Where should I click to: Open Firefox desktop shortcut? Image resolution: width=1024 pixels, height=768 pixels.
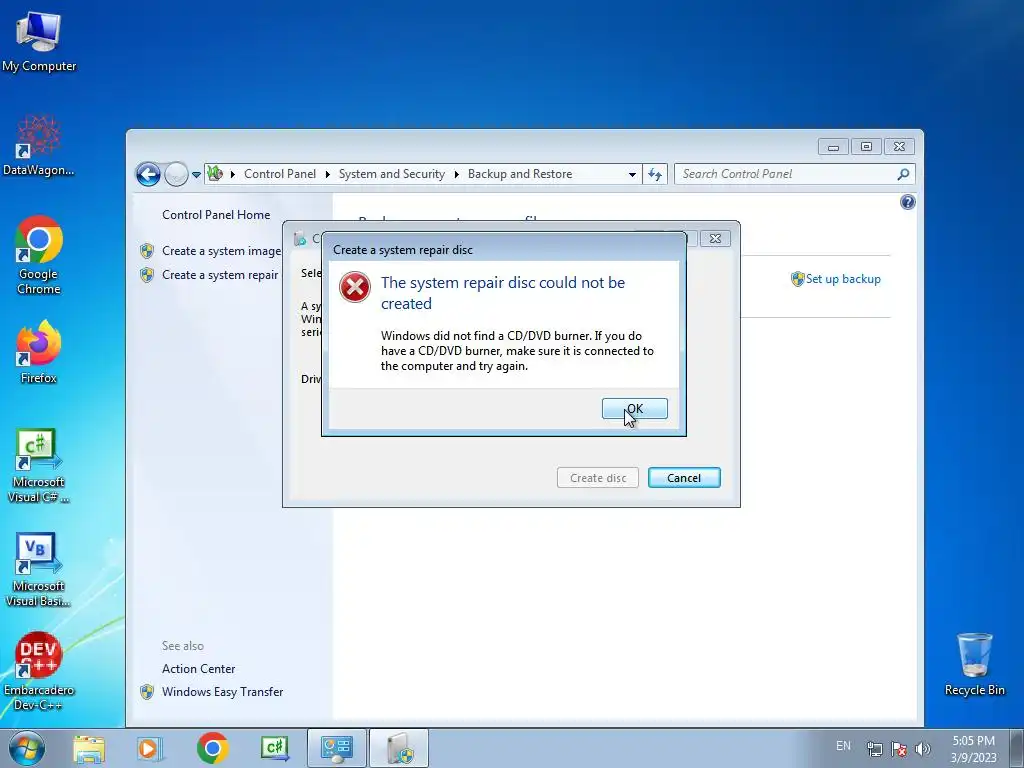[39, 353]
